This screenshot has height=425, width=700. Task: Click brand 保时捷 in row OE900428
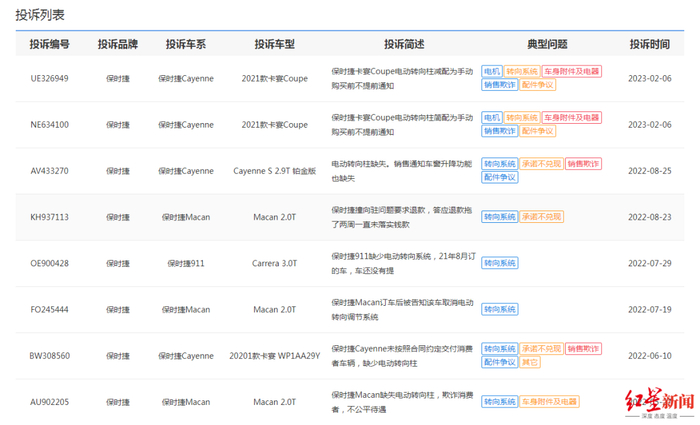pyautogui.click(x=118, y=263)
